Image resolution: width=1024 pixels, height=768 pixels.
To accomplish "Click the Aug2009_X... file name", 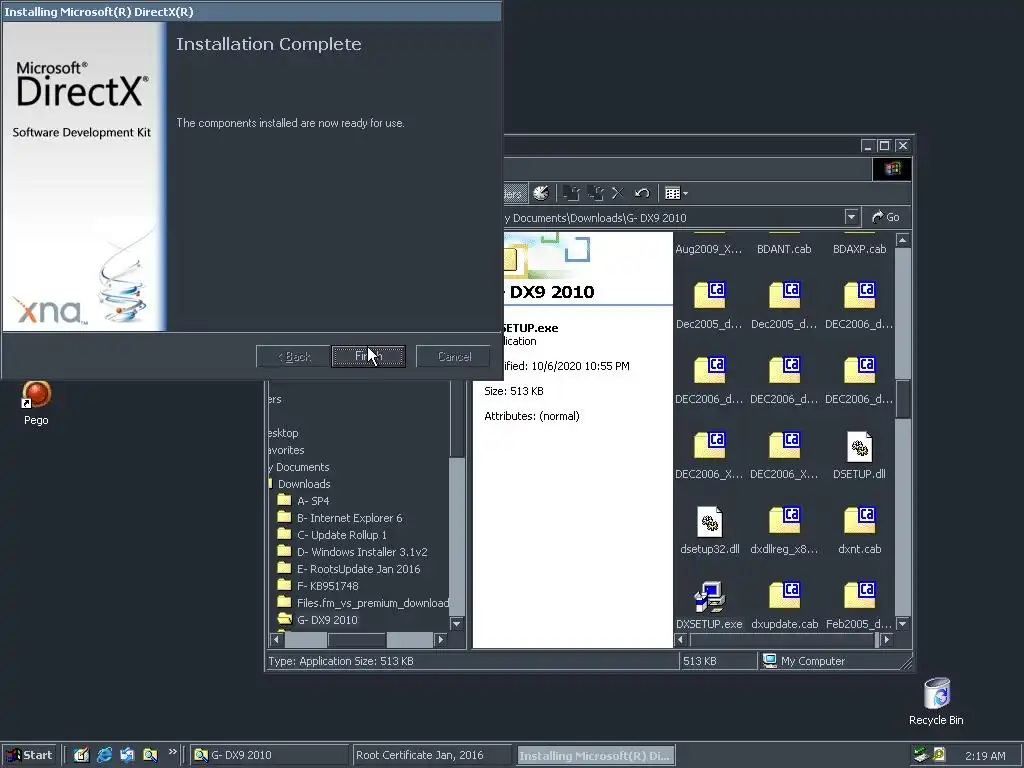I will [x=709, y=249].
